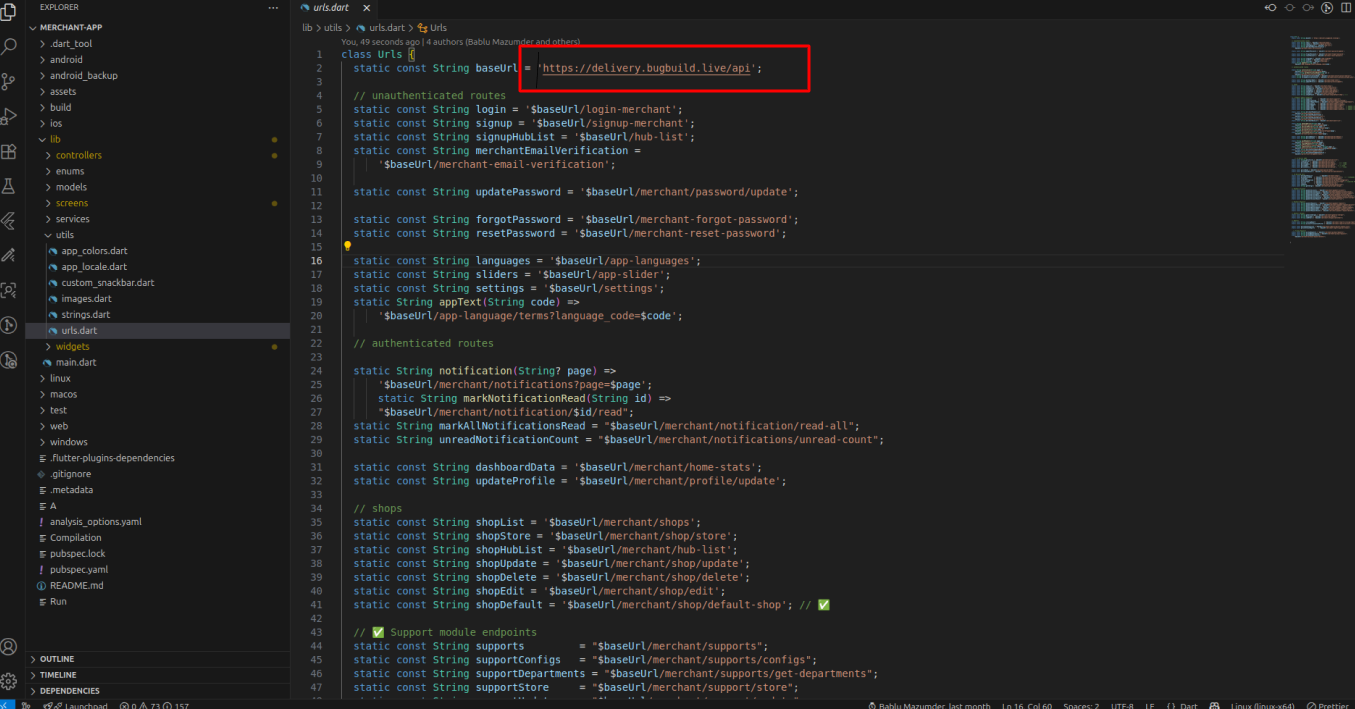This screenshot has width=1355, height=709.
Task: Open the Source Control view
Action: 10,81
